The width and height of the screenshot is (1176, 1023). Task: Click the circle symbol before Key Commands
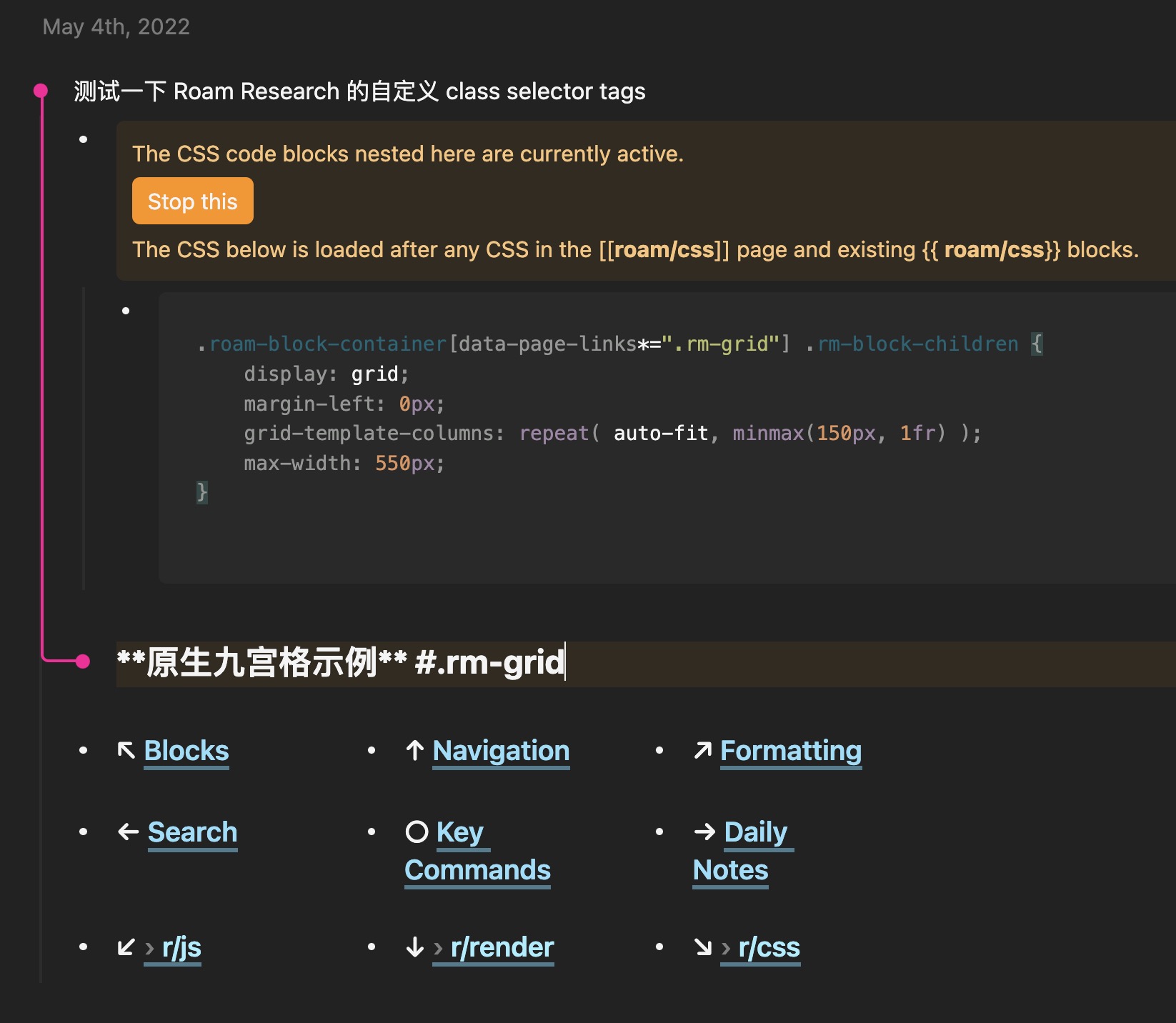coord(417,832)
